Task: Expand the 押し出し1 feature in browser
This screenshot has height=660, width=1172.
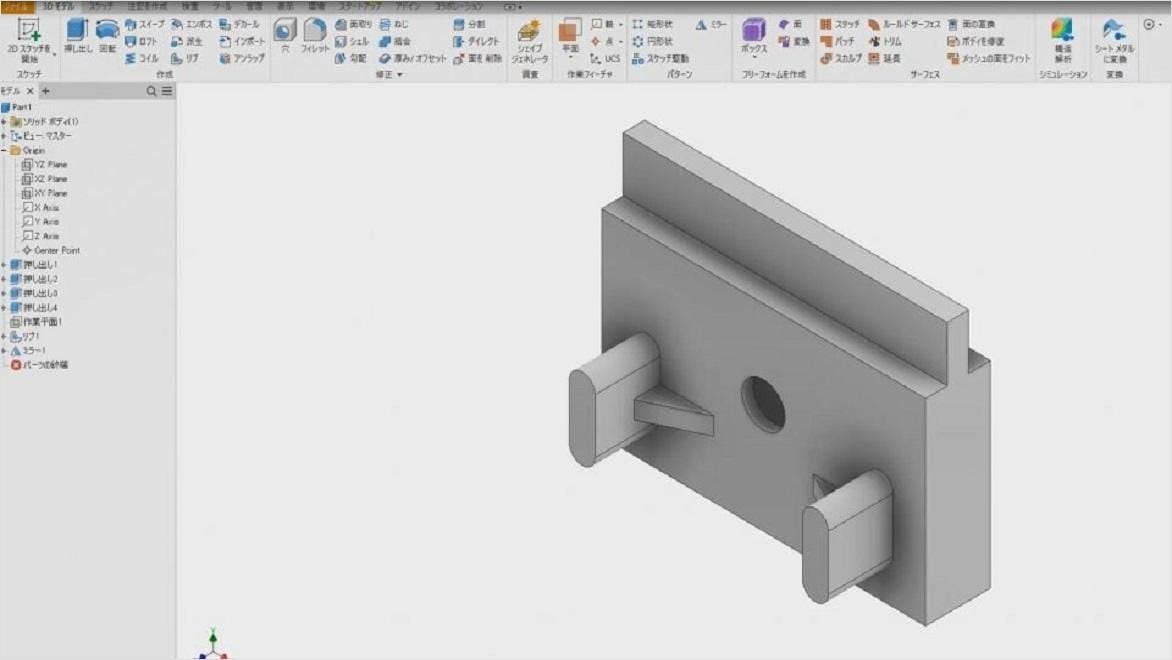Action: click(x=5, y=265)
